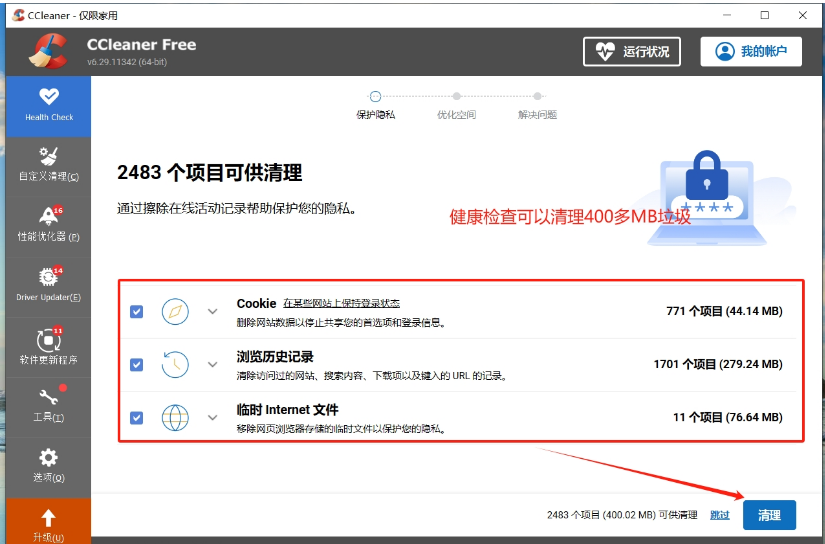Uncheck the 浏览历史记录 checkbox
This screenshot has height=544, width=825.
(137, 364)
